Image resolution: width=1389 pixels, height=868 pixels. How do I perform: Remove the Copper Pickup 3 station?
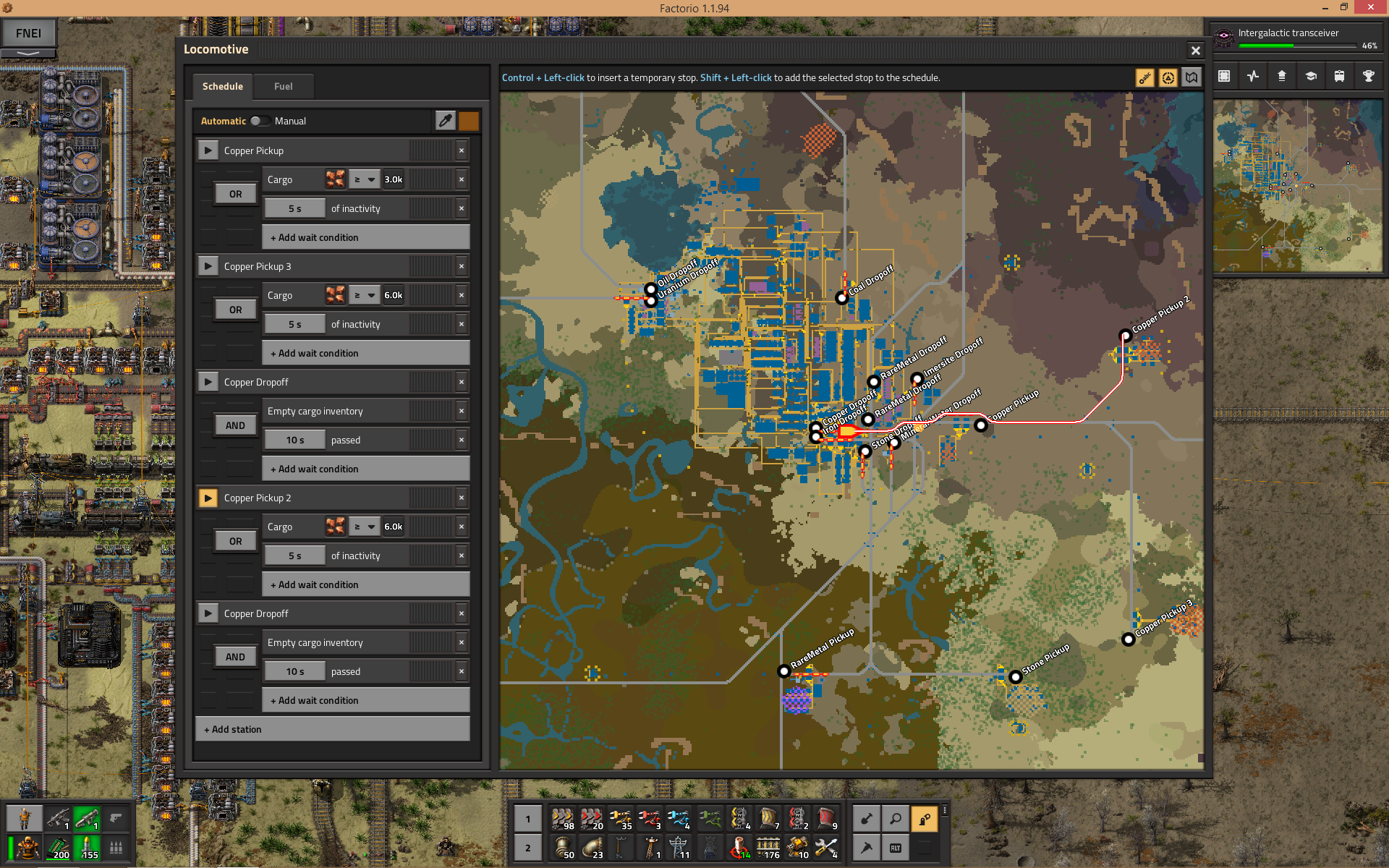click(462, 266)
